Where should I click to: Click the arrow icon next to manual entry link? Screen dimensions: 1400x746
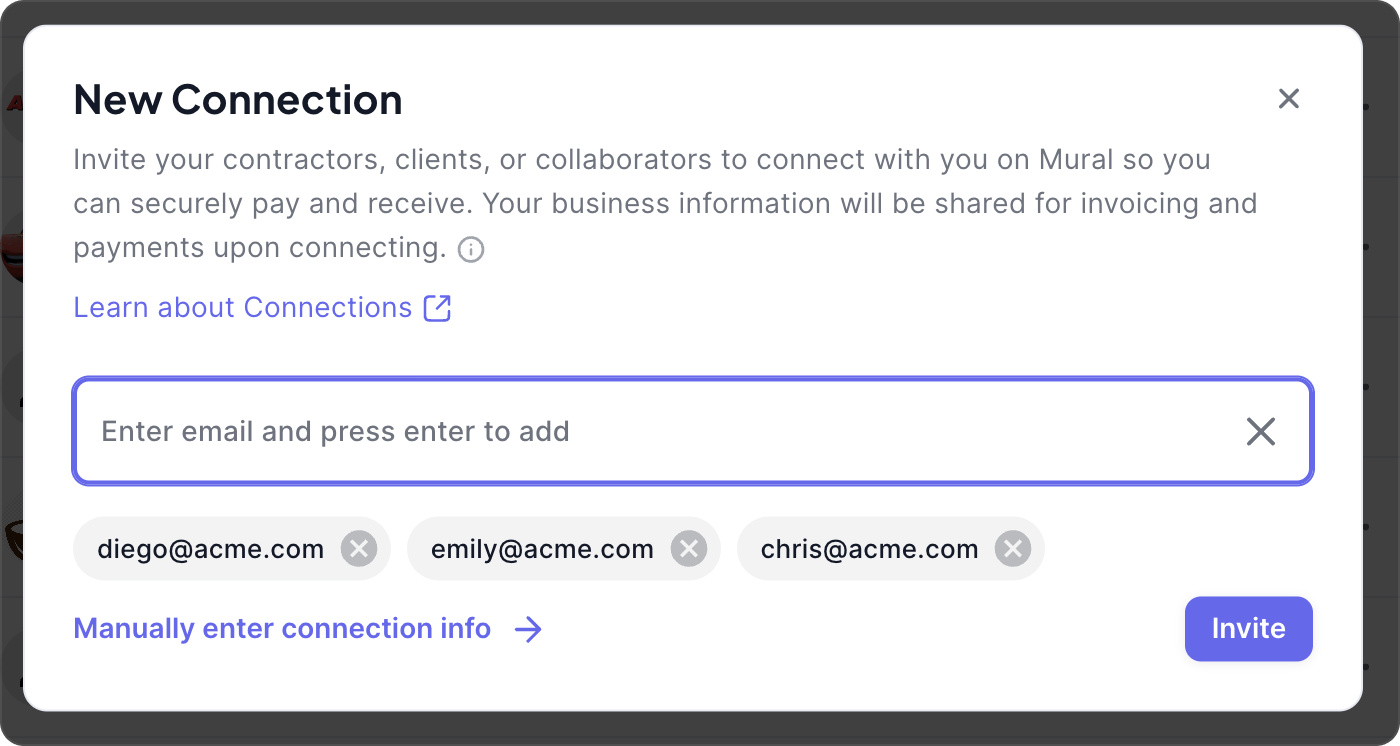click(528, 629)
